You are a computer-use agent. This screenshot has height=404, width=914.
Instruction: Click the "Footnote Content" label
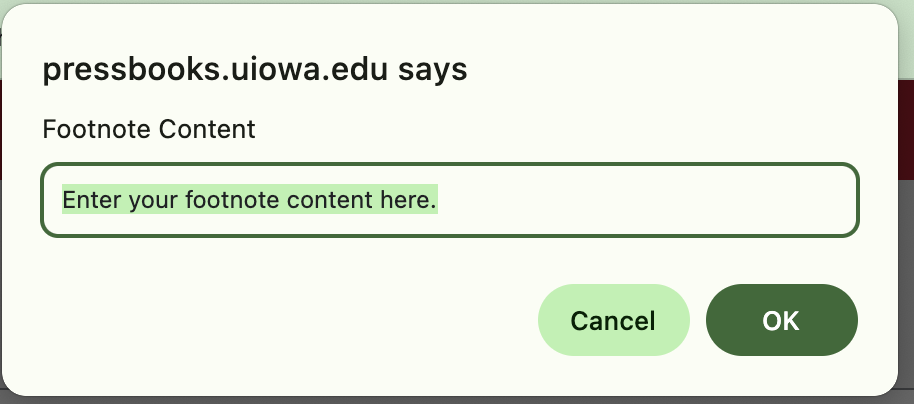click(148, 129)
